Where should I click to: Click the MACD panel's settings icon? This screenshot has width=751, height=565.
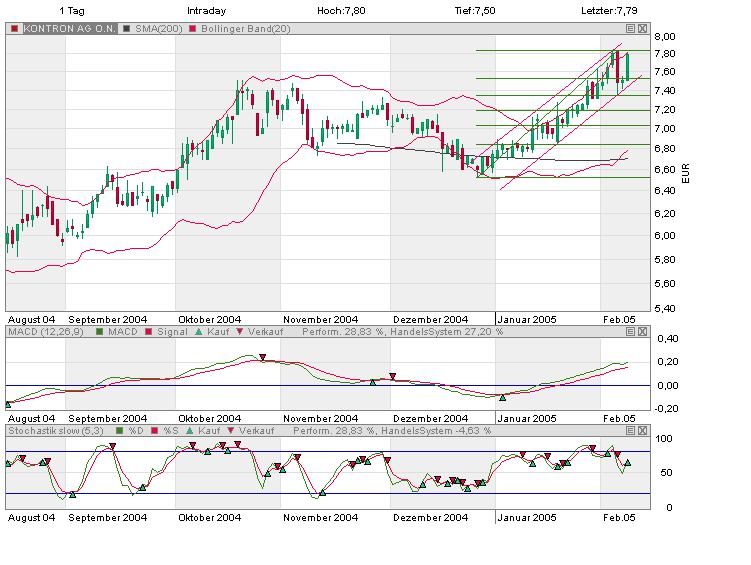[631, 331]
